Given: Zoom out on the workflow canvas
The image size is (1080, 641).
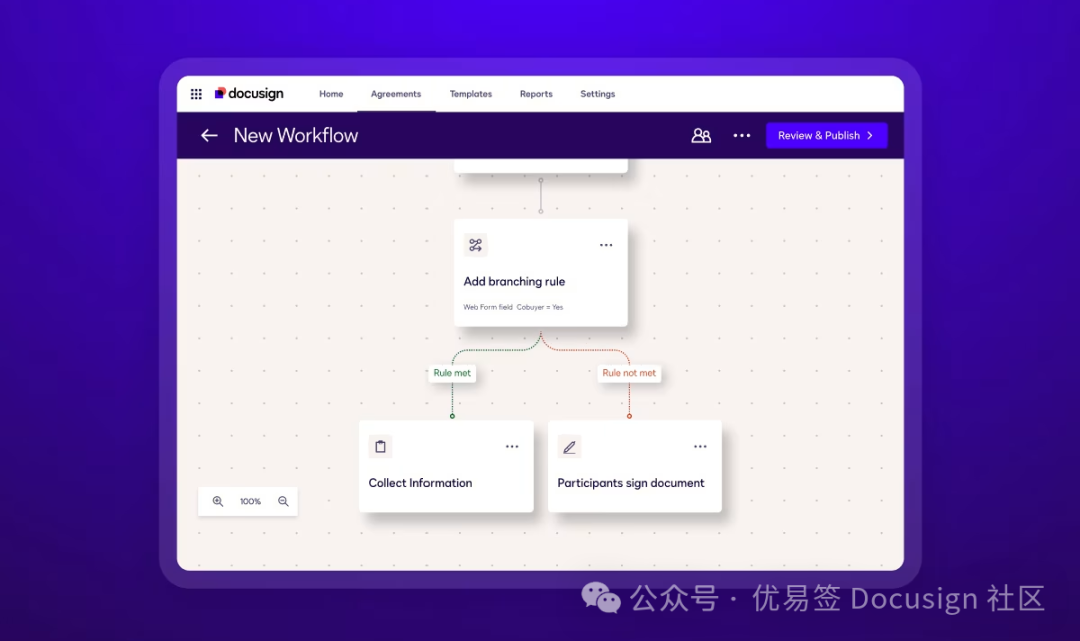Looking at the screenshot, I should pos(283,502).
